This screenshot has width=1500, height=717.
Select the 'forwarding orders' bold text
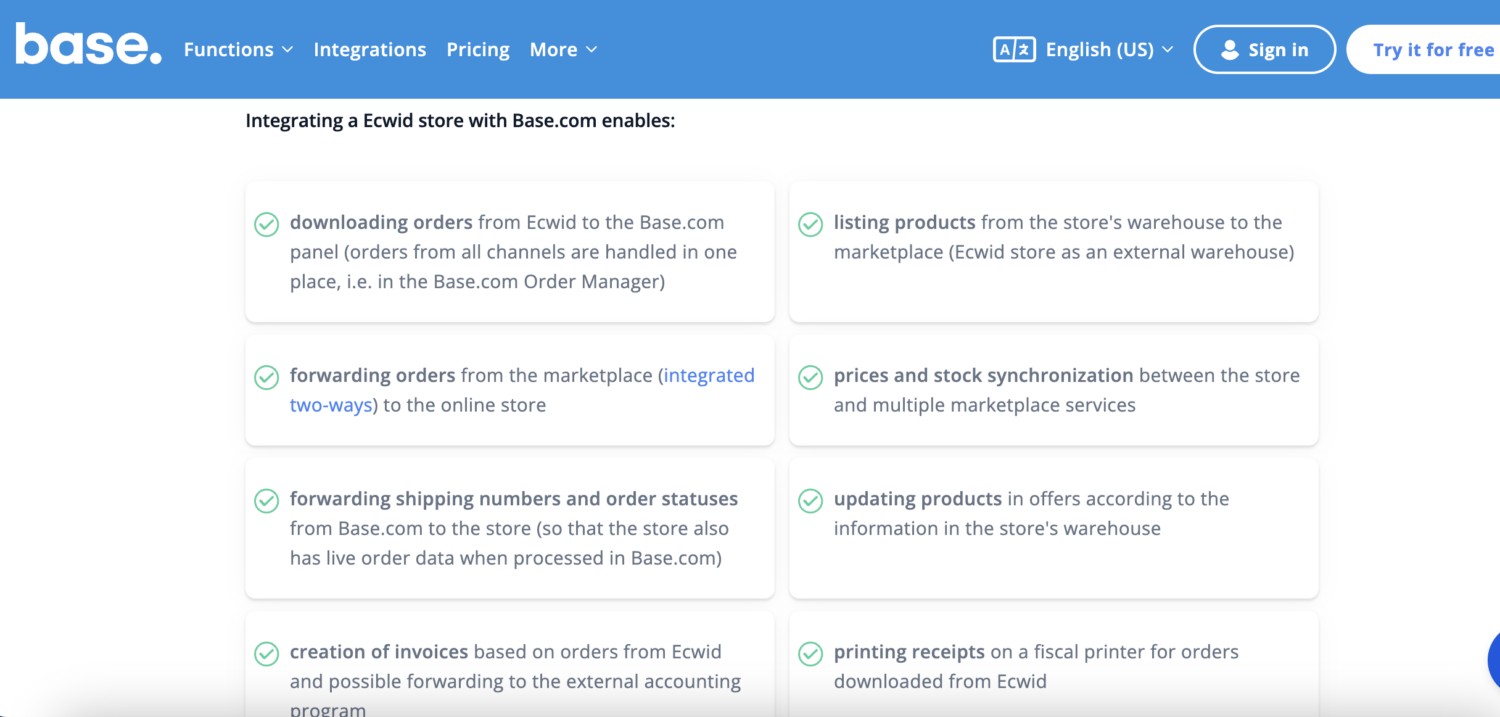(372, 376)
